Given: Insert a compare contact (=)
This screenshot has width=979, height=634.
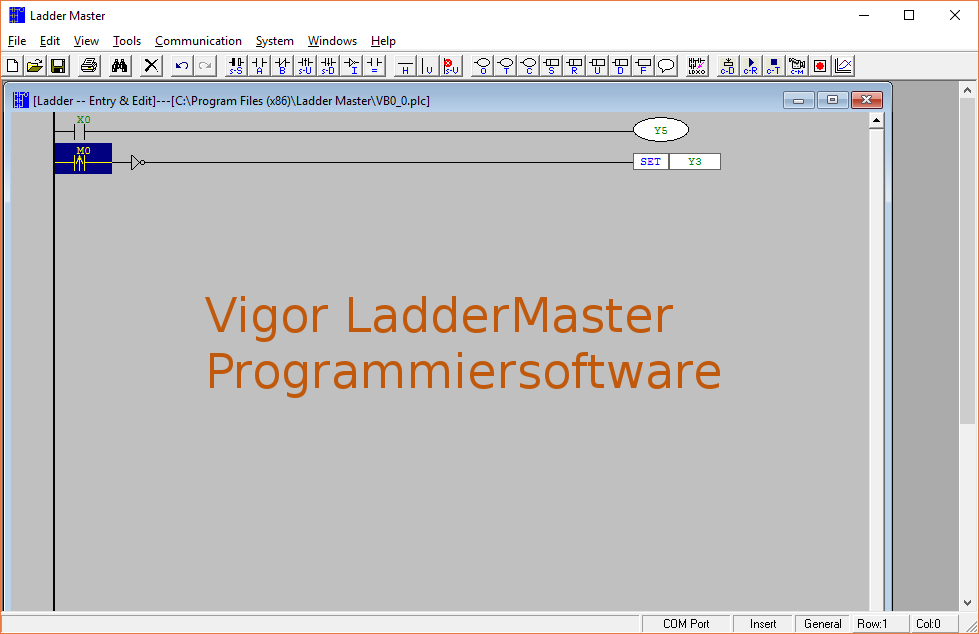Looking at the screenshot, I should [x=375, y=66].
